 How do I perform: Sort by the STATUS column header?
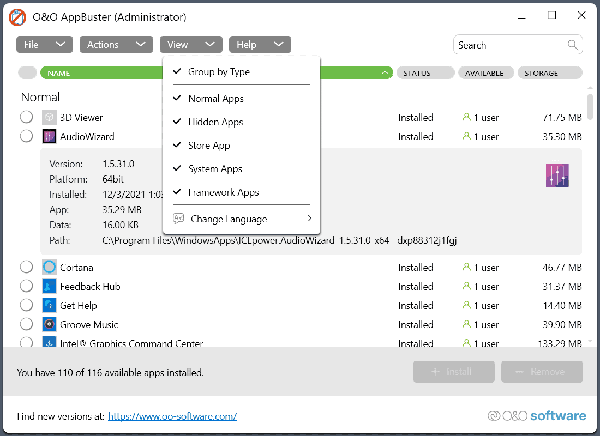point(426,73)
